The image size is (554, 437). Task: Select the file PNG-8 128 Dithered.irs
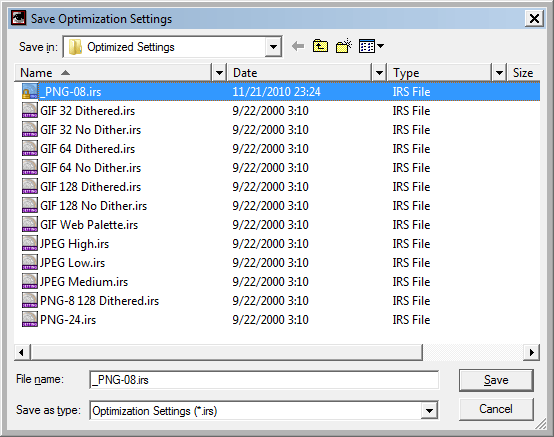100,301
